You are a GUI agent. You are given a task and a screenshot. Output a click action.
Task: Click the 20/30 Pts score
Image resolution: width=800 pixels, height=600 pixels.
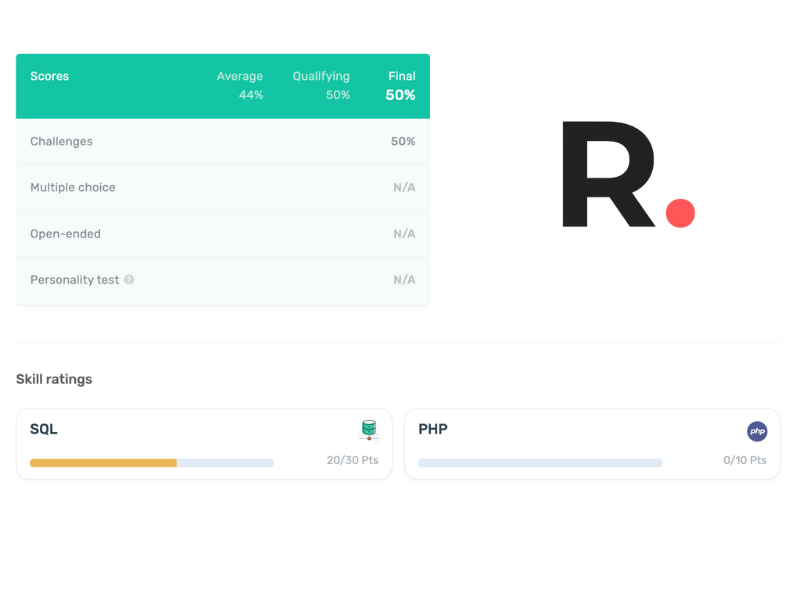pyautogui.click(x=353, y=460)
